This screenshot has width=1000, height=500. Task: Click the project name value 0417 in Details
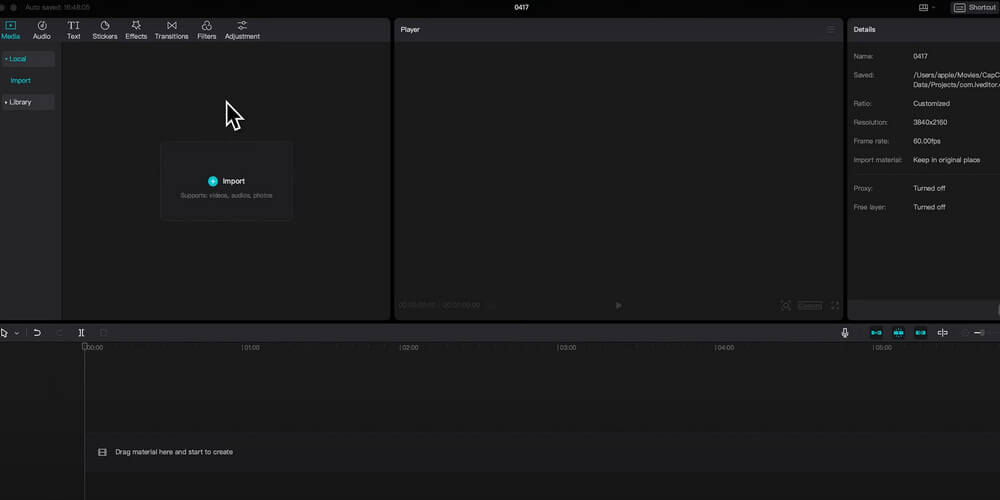pyautogui.click(x=920, y=56)
